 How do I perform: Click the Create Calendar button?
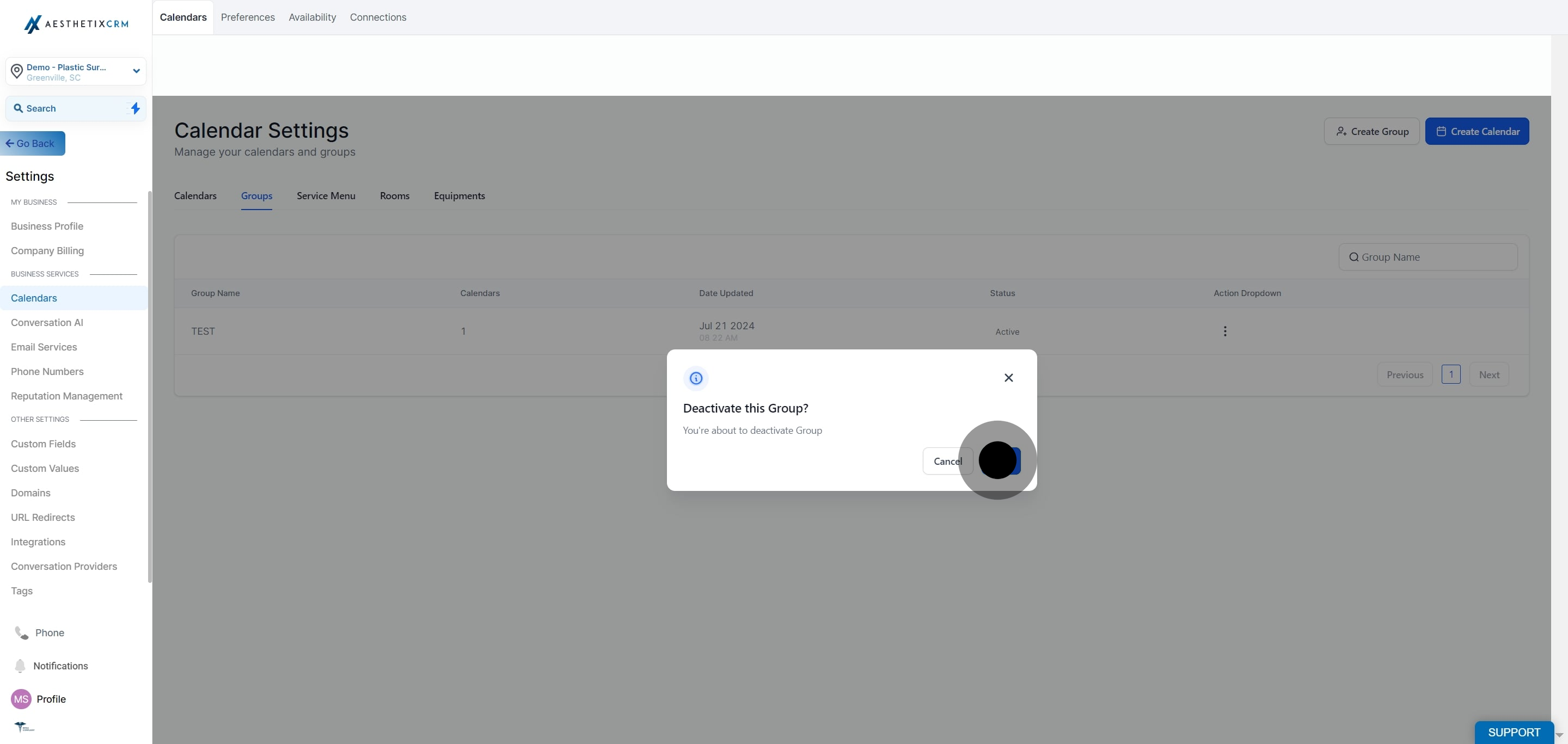(x=1477, y=131)
